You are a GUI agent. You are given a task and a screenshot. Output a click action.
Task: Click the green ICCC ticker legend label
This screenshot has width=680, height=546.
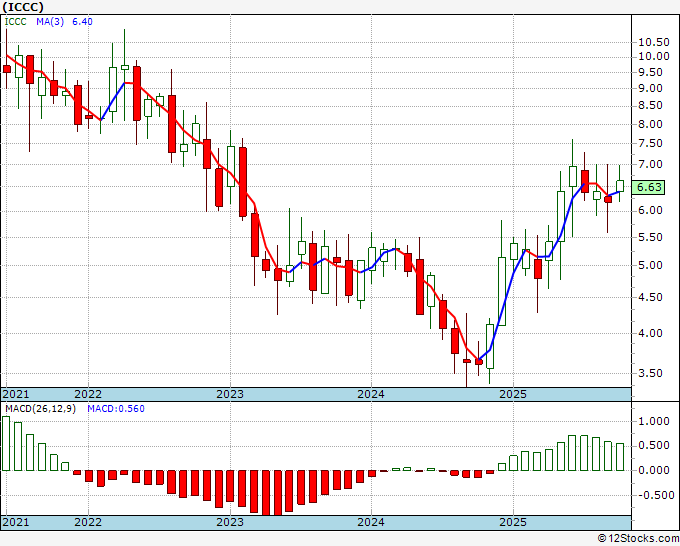click(16, 23)
